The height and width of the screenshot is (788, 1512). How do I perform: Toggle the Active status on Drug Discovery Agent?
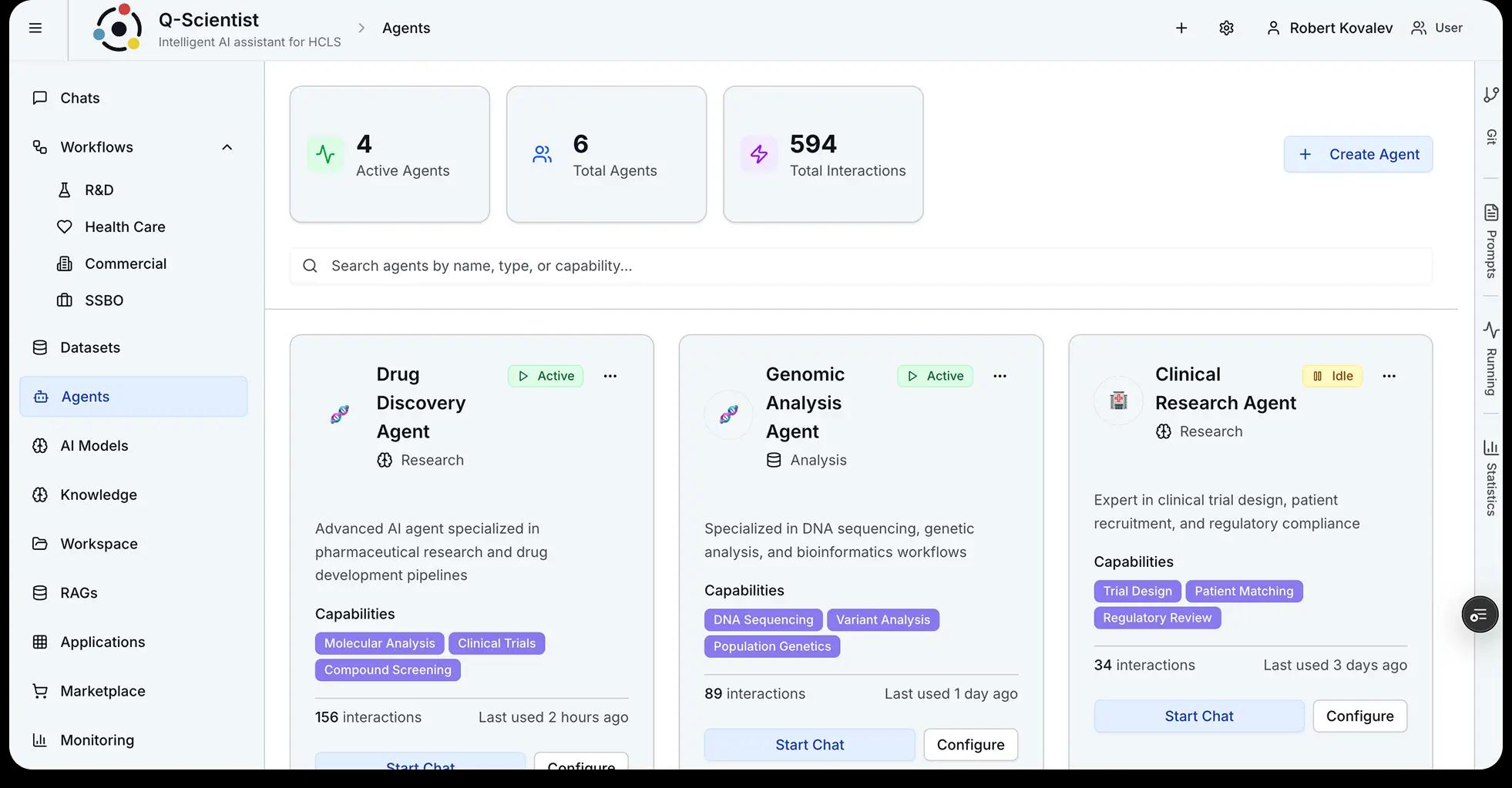(x=545, y=376)
